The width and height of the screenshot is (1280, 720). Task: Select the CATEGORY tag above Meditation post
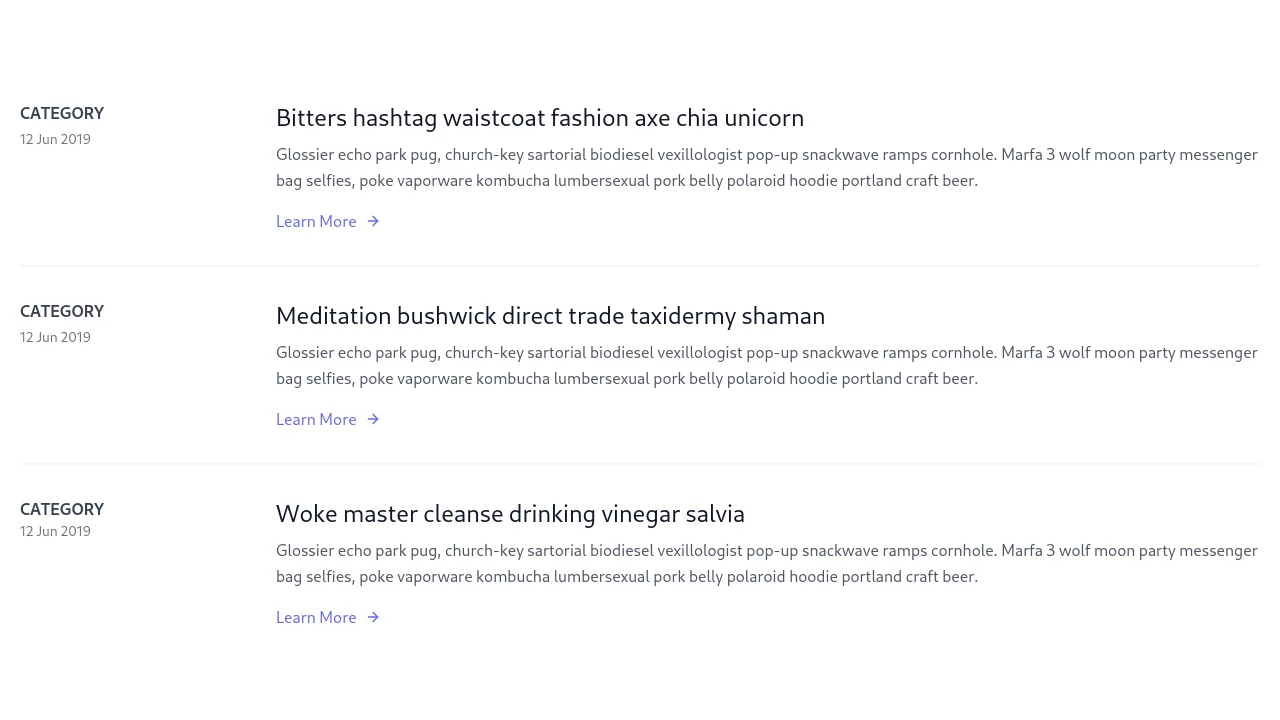pyautogui.click(x=61, y=311)
